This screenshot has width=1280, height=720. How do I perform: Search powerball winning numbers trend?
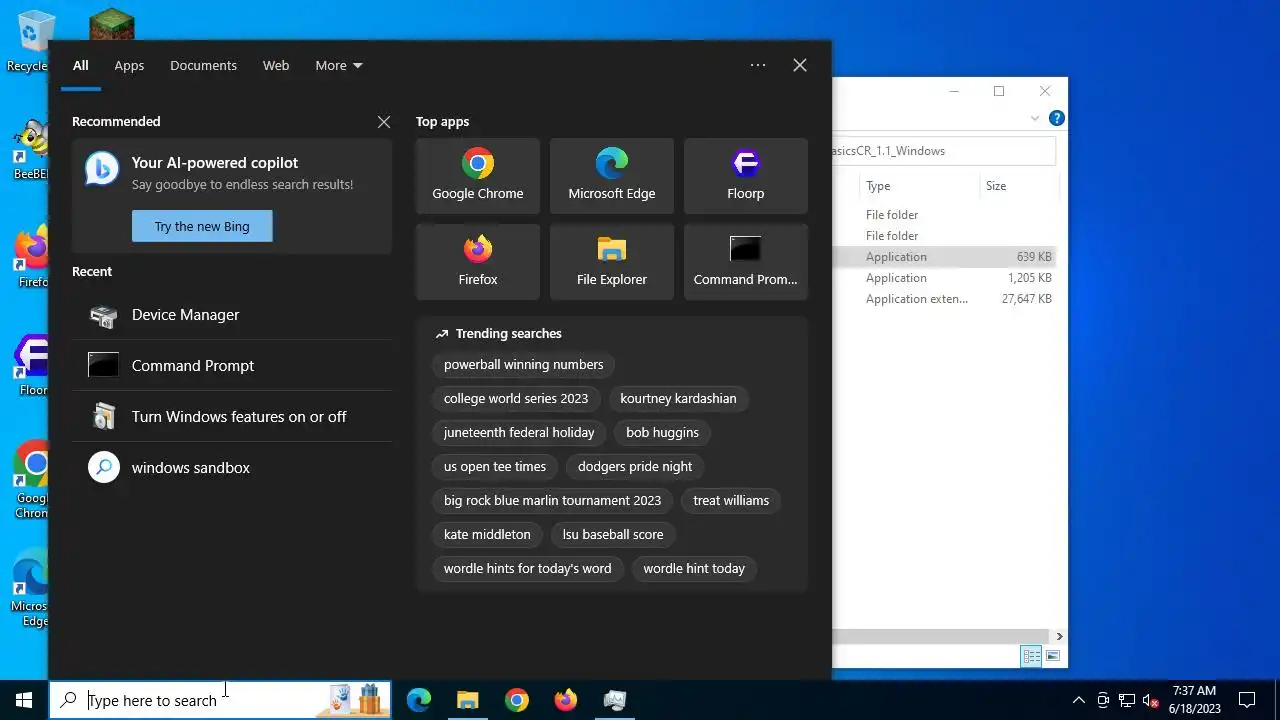point(523,365)
